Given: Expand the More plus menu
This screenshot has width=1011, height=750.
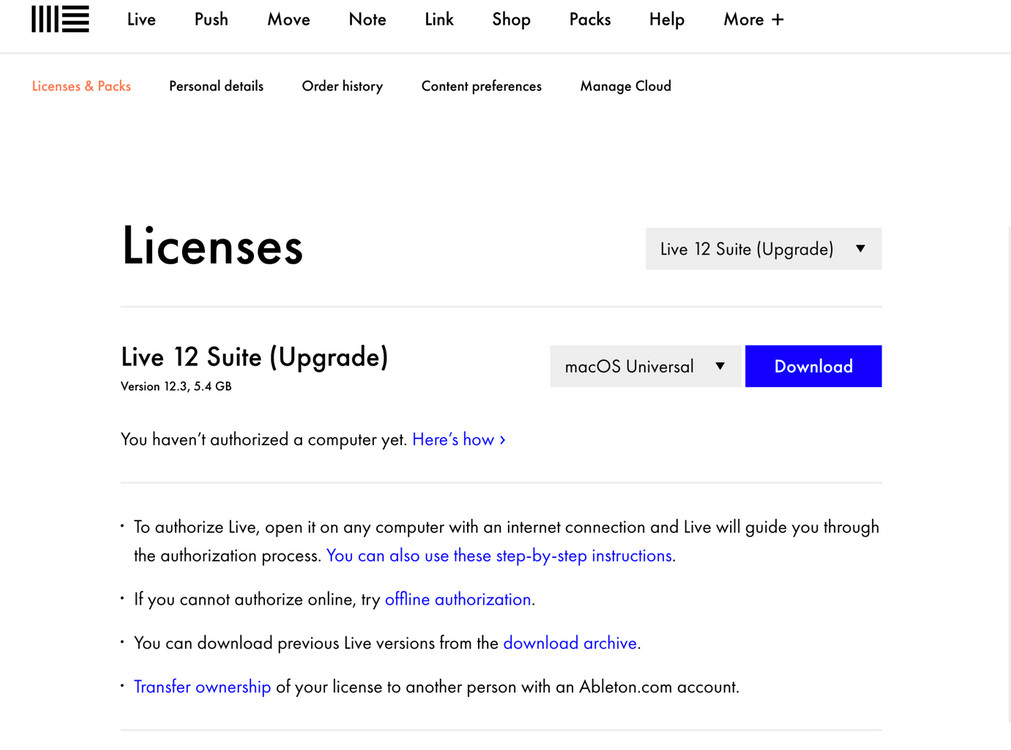Looking at the screenshot, I should click(x=753, y=19).
